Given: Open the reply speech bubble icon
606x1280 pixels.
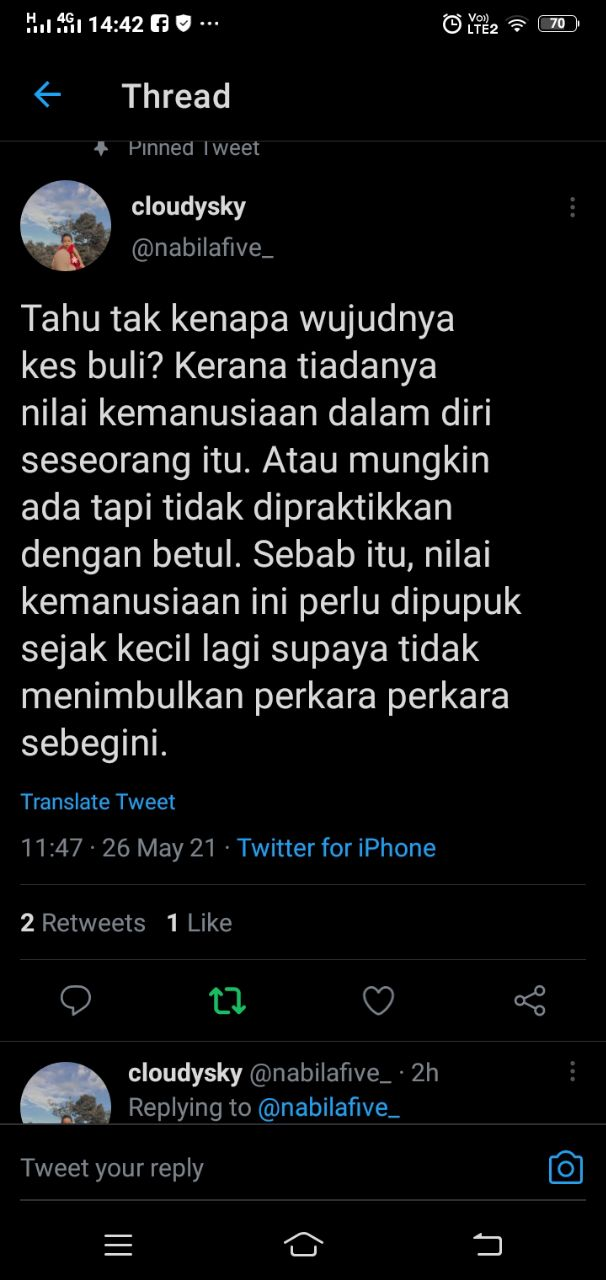Looking at the screenshot, I should (x=76, y=1000).
